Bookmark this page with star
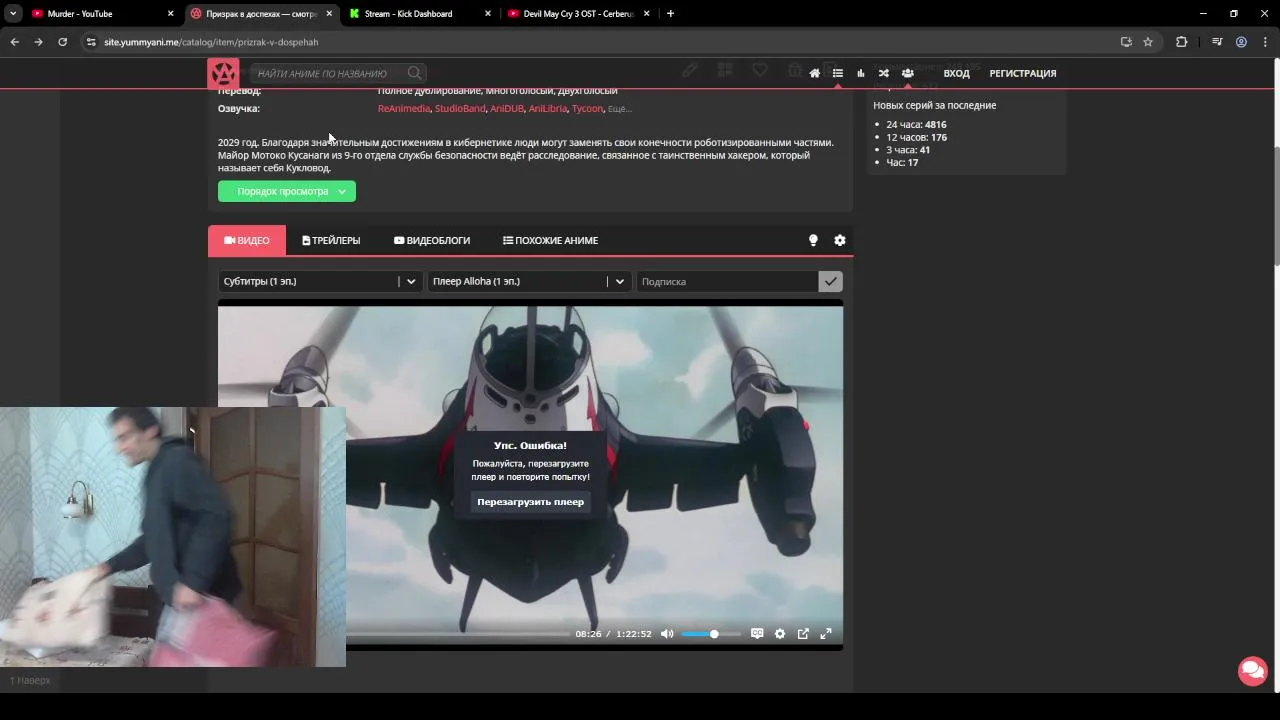 point(1148,42)
